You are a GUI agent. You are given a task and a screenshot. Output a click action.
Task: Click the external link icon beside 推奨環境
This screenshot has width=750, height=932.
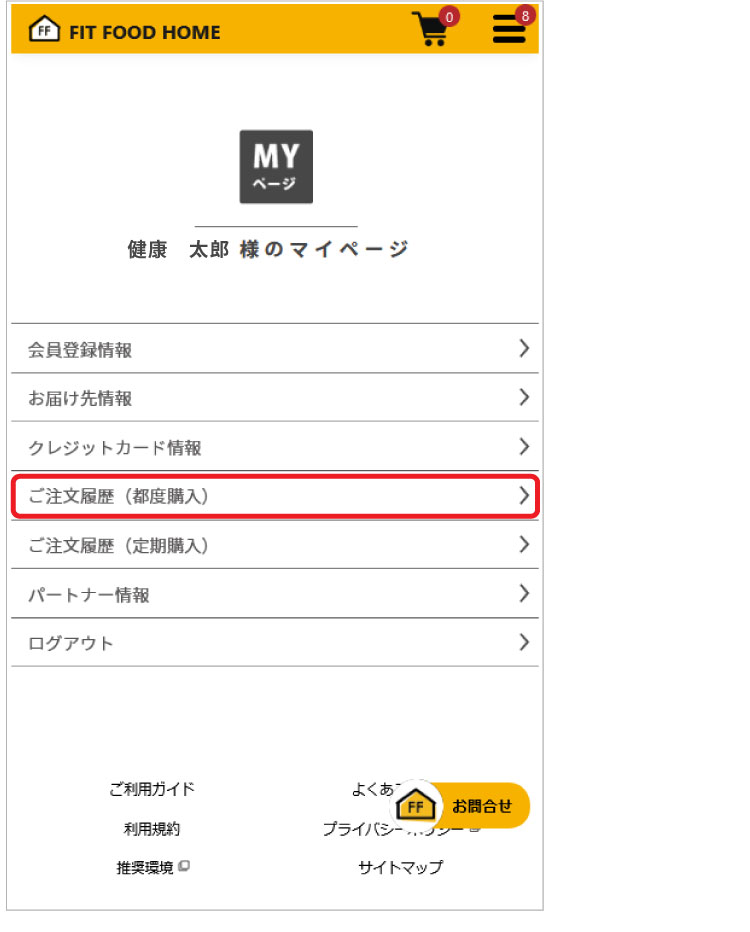pyautogui.click(x=184, y=866)
